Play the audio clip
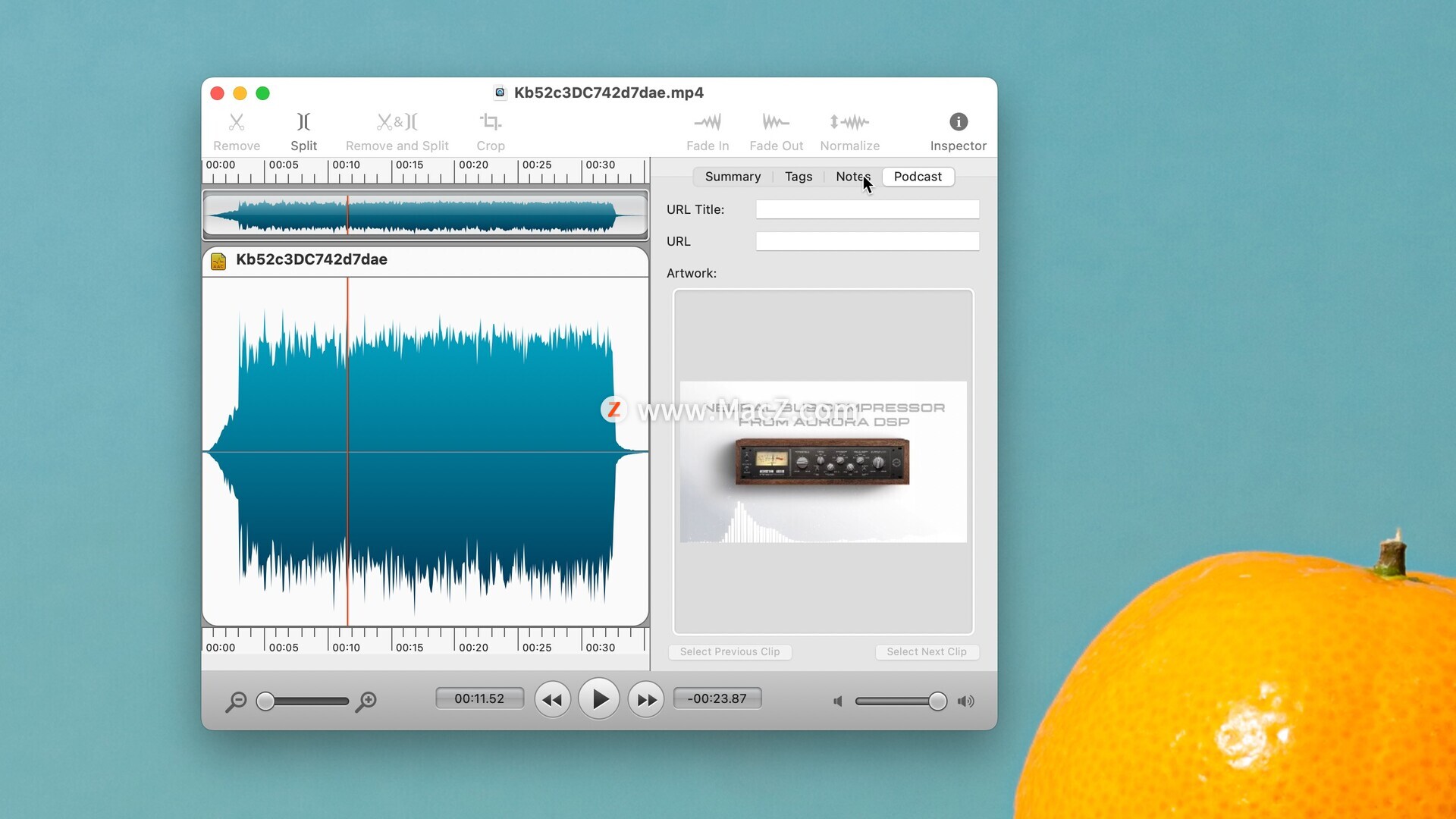 [599, 699]
